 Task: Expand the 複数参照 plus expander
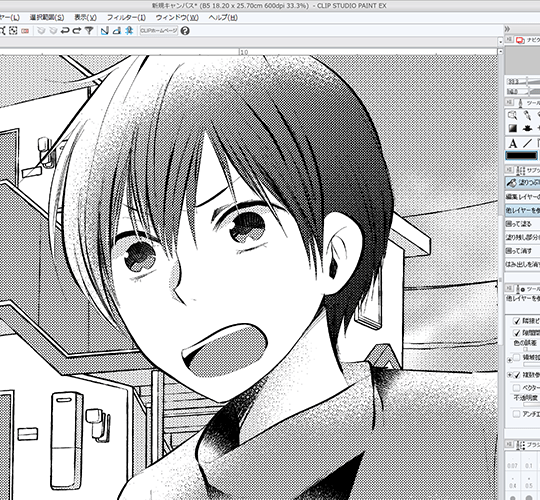(509, 375)
